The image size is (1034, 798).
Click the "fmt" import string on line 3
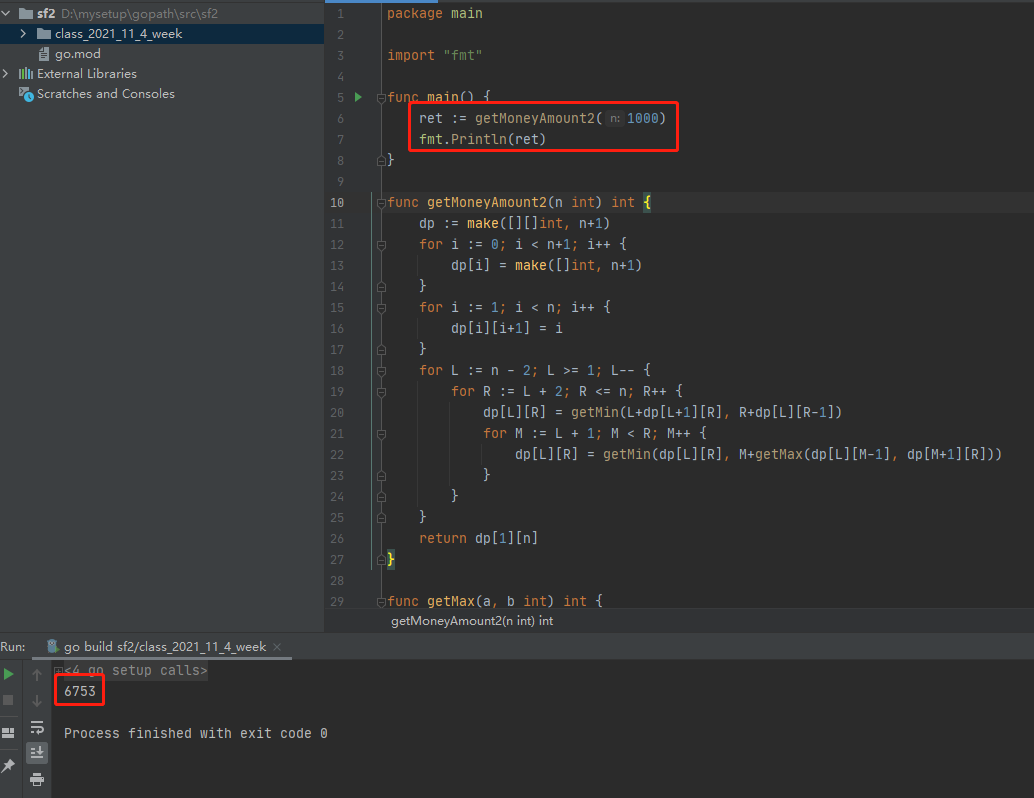point(463,55)
